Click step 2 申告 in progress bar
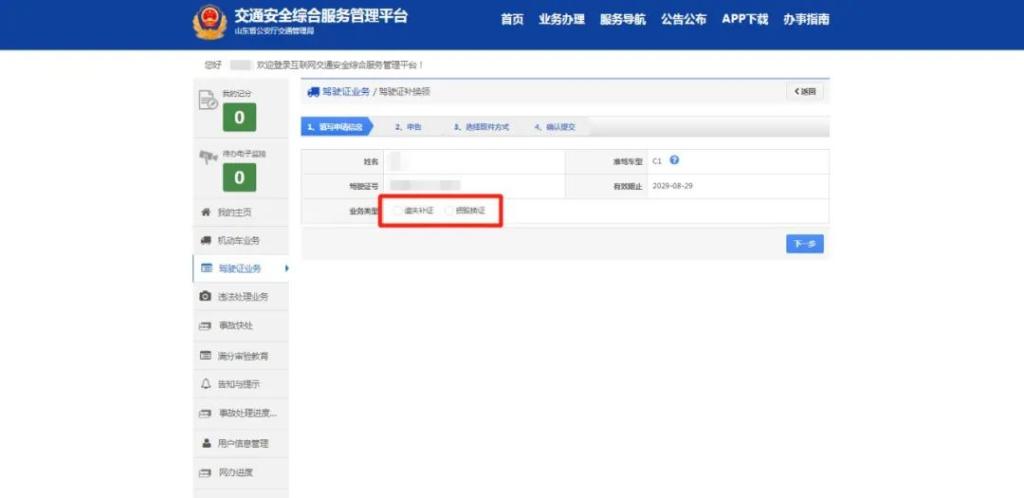This screenshot has width=1024, height=498. tap(408, 127)
